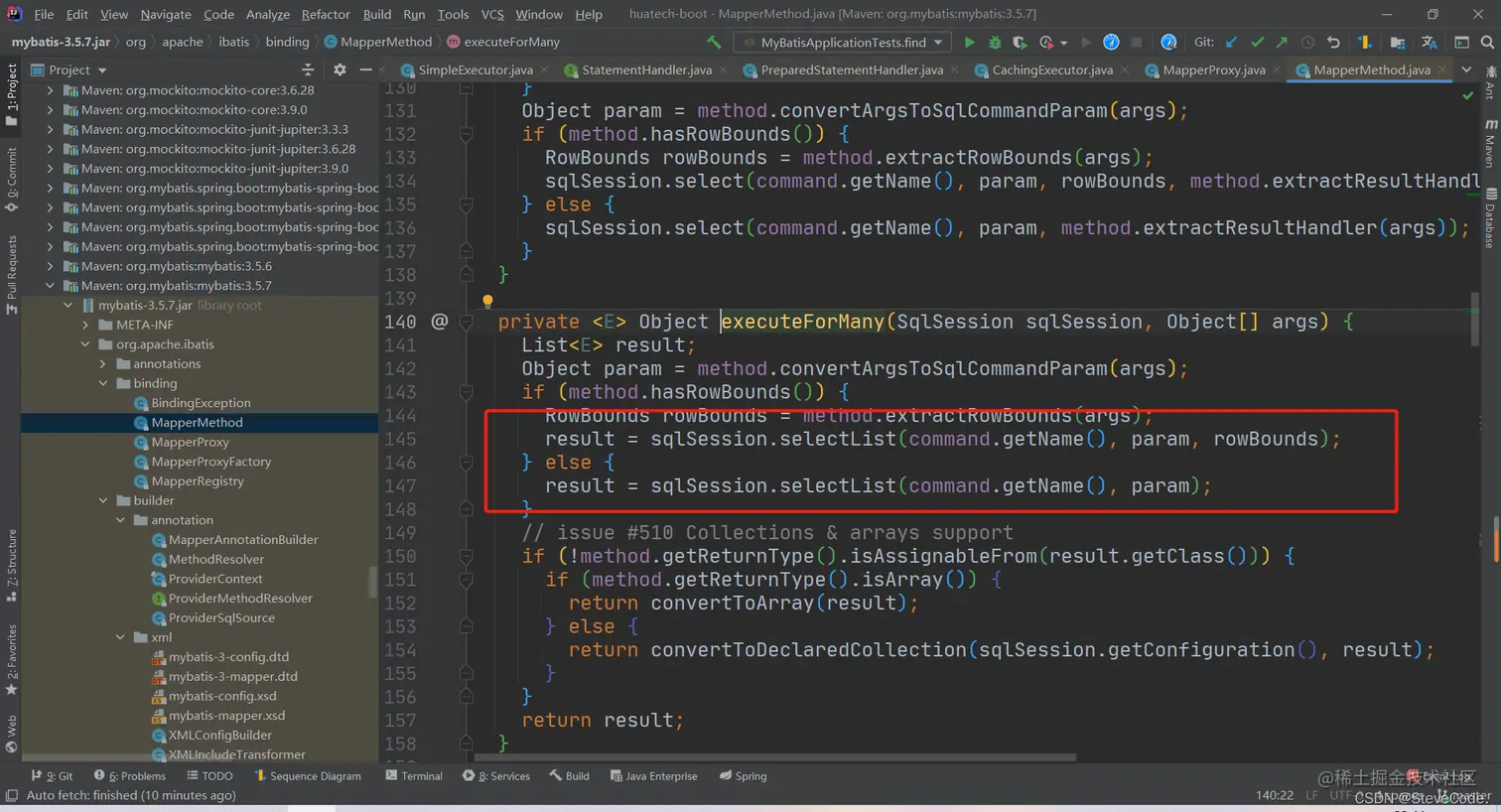The width and height of the screenshot is (1501, 812).
Task: Click the intention lightbulb icon near line 139
Action: click(x=487, y=301)
